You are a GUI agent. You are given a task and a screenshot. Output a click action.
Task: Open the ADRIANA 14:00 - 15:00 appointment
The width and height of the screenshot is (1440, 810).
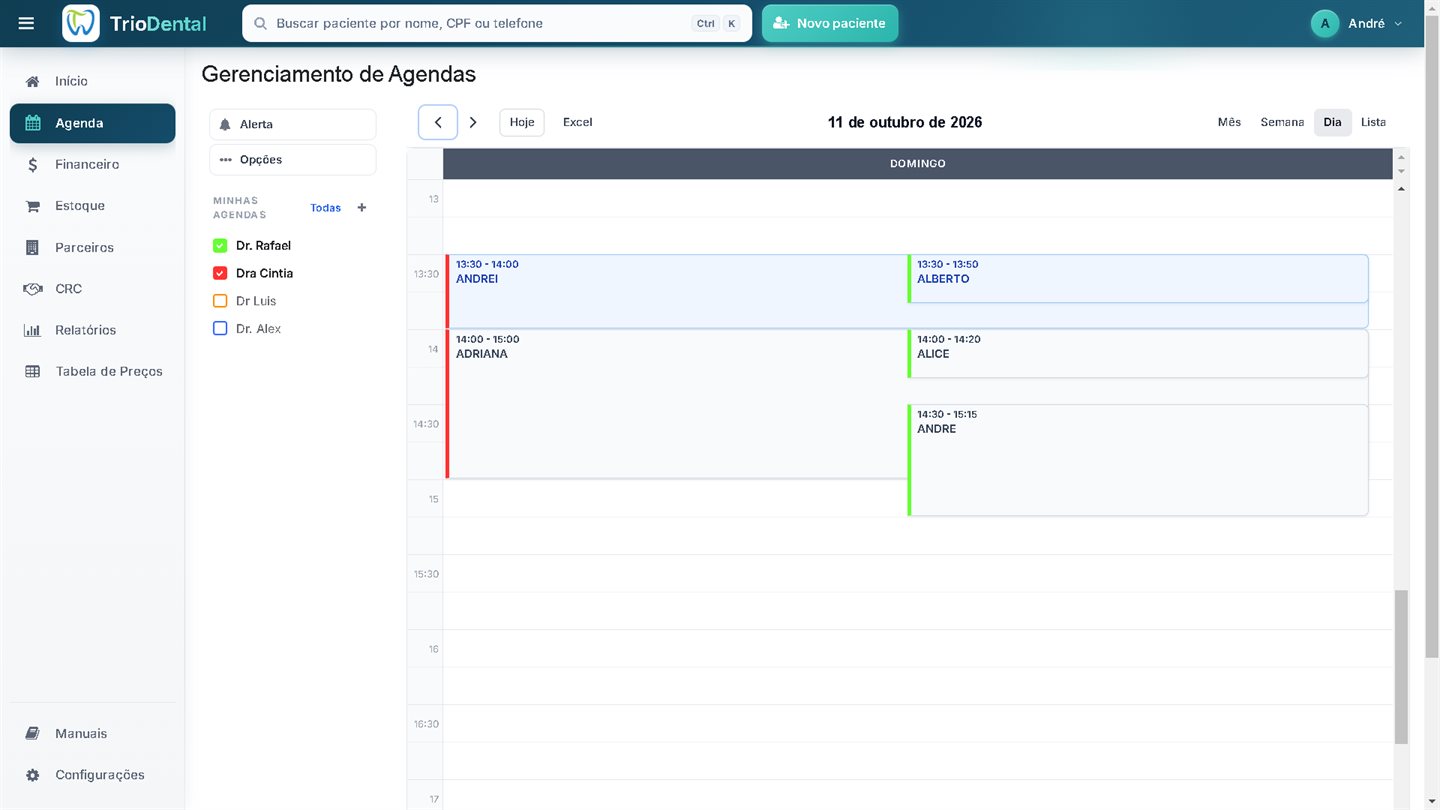pos(676,404)
